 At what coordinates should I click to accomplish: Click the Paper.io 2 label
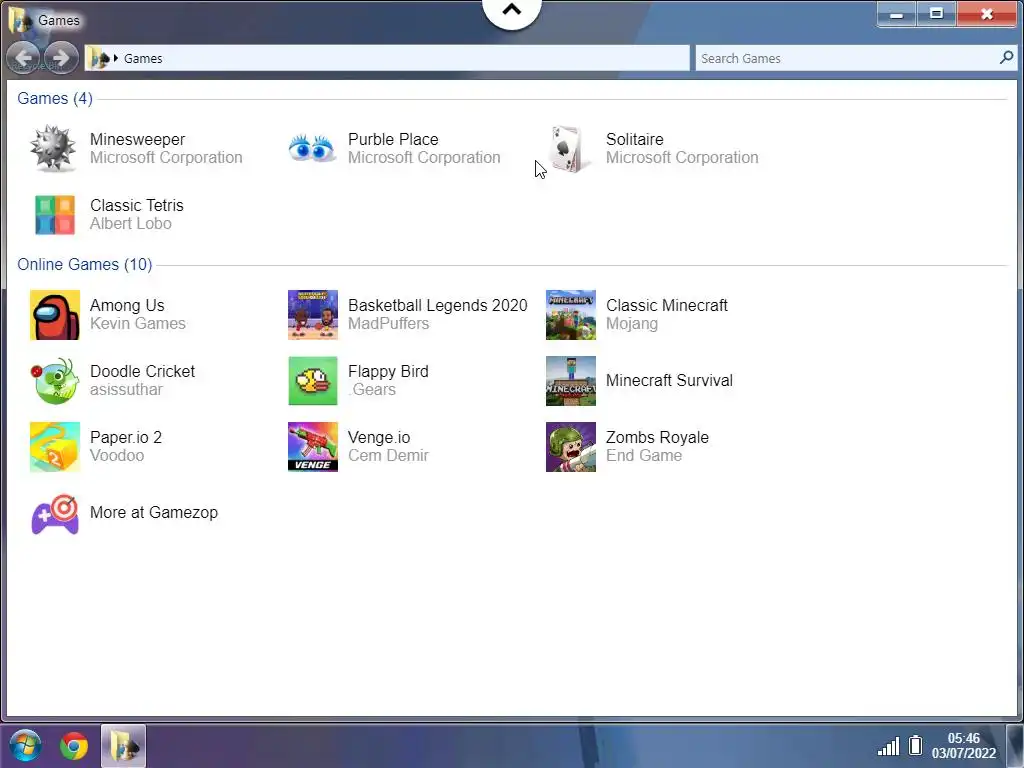click(126, 437)
